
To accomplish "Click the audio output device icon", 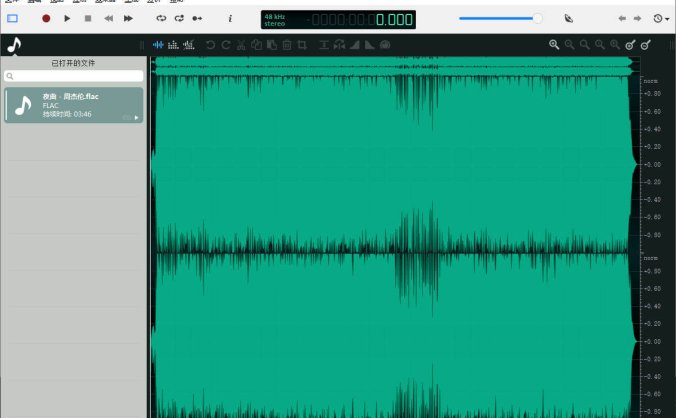I will (x=569, y=18).
